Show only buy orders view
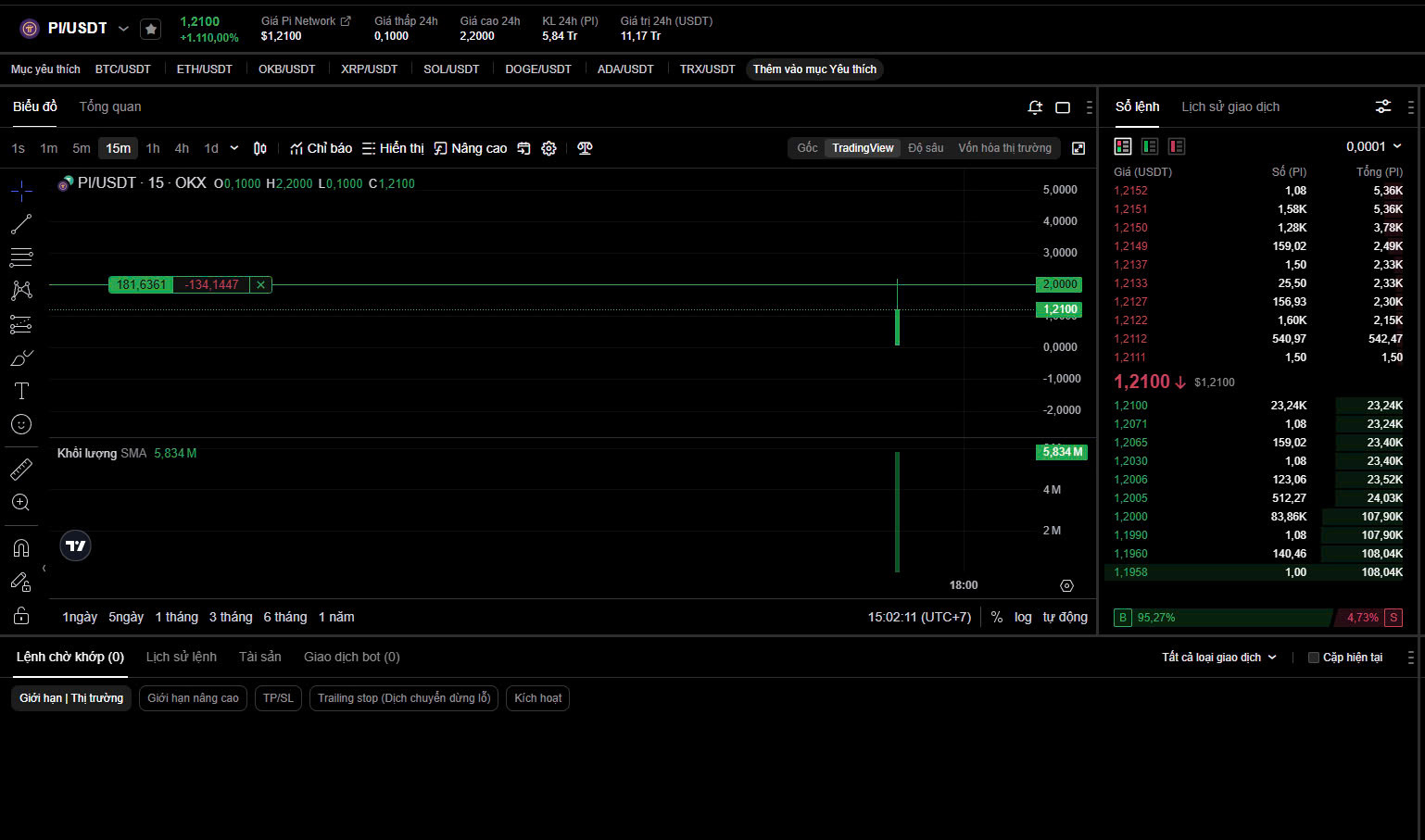 [x=1150, y=146]
